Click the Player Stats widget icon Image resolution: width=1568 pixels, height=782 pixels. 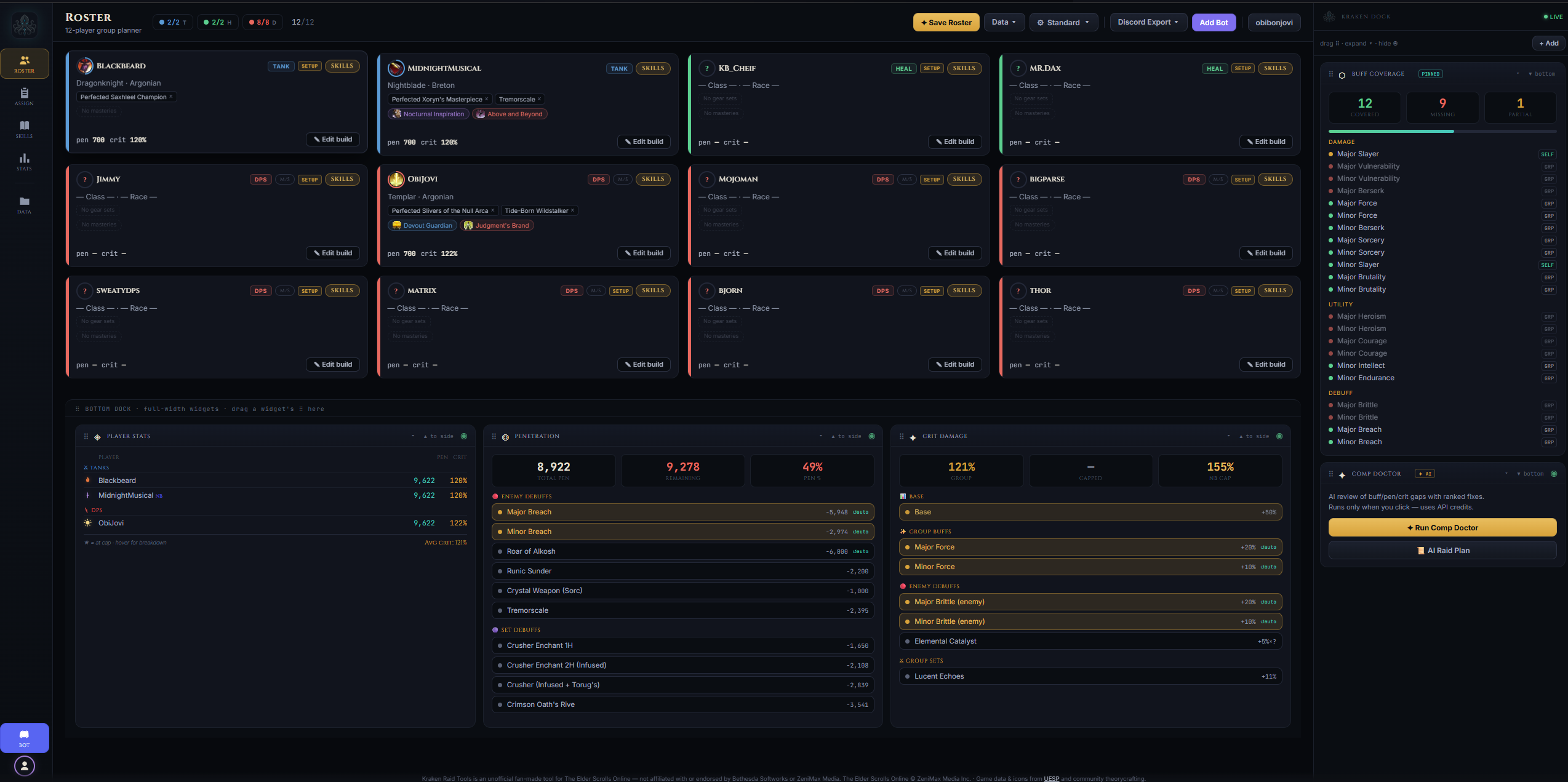pyautogui.click(x=97, y=437)
